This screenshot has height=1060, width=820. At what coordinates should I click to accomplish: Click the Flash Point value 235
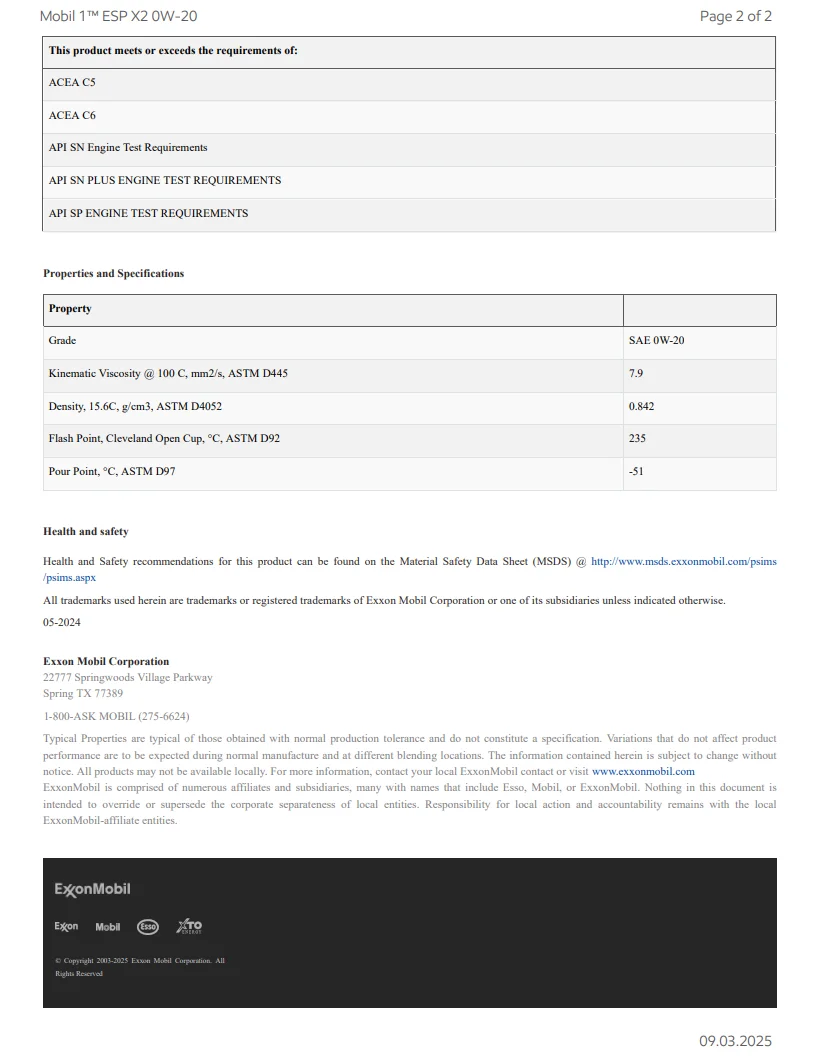coord(637,438)
